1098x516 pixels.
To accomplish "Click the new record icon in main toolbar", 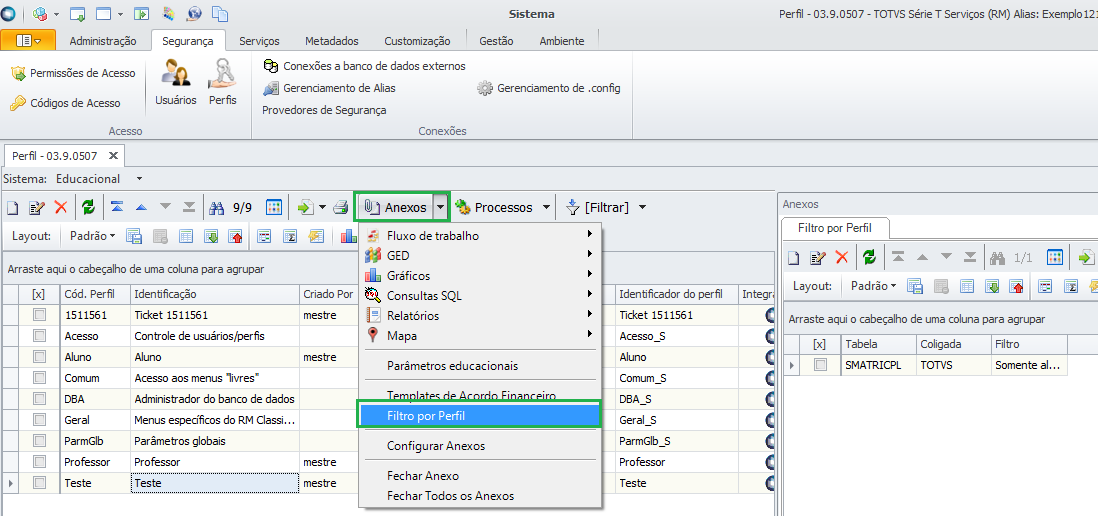I will [x=12, y=207].
